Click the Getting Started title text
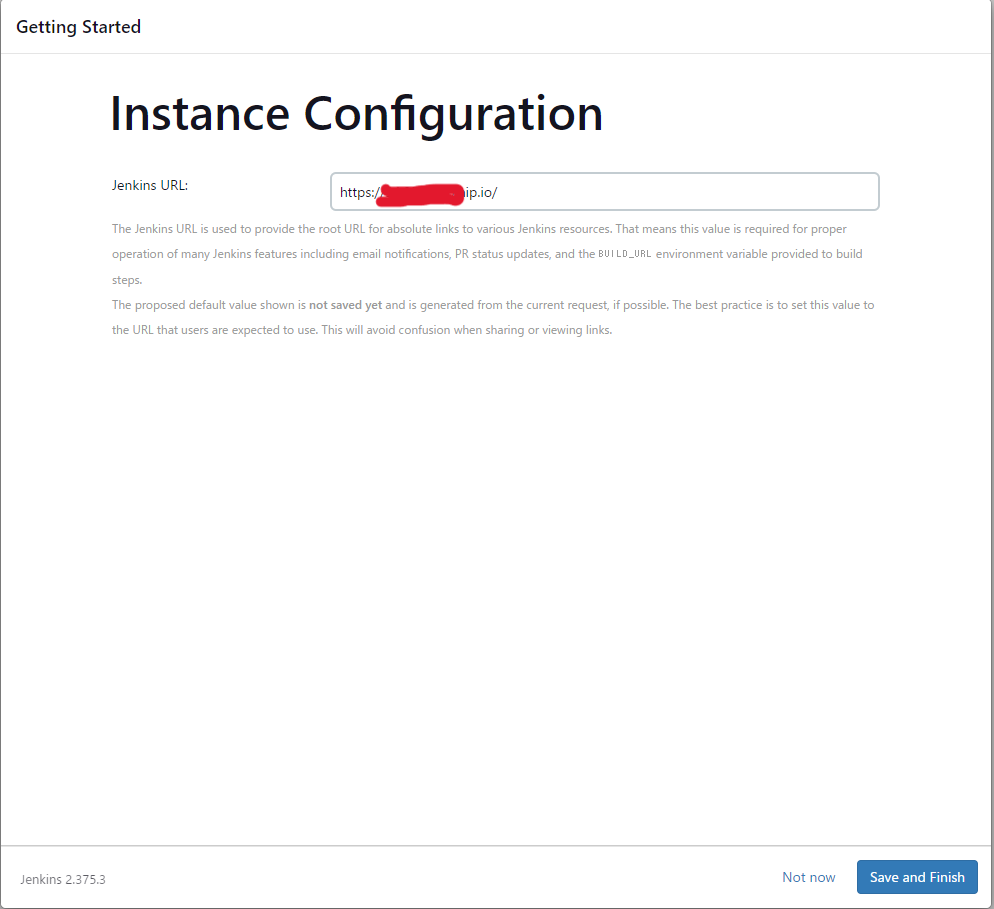Viewport: 994px width, 909px height. (x=79, y=27)
